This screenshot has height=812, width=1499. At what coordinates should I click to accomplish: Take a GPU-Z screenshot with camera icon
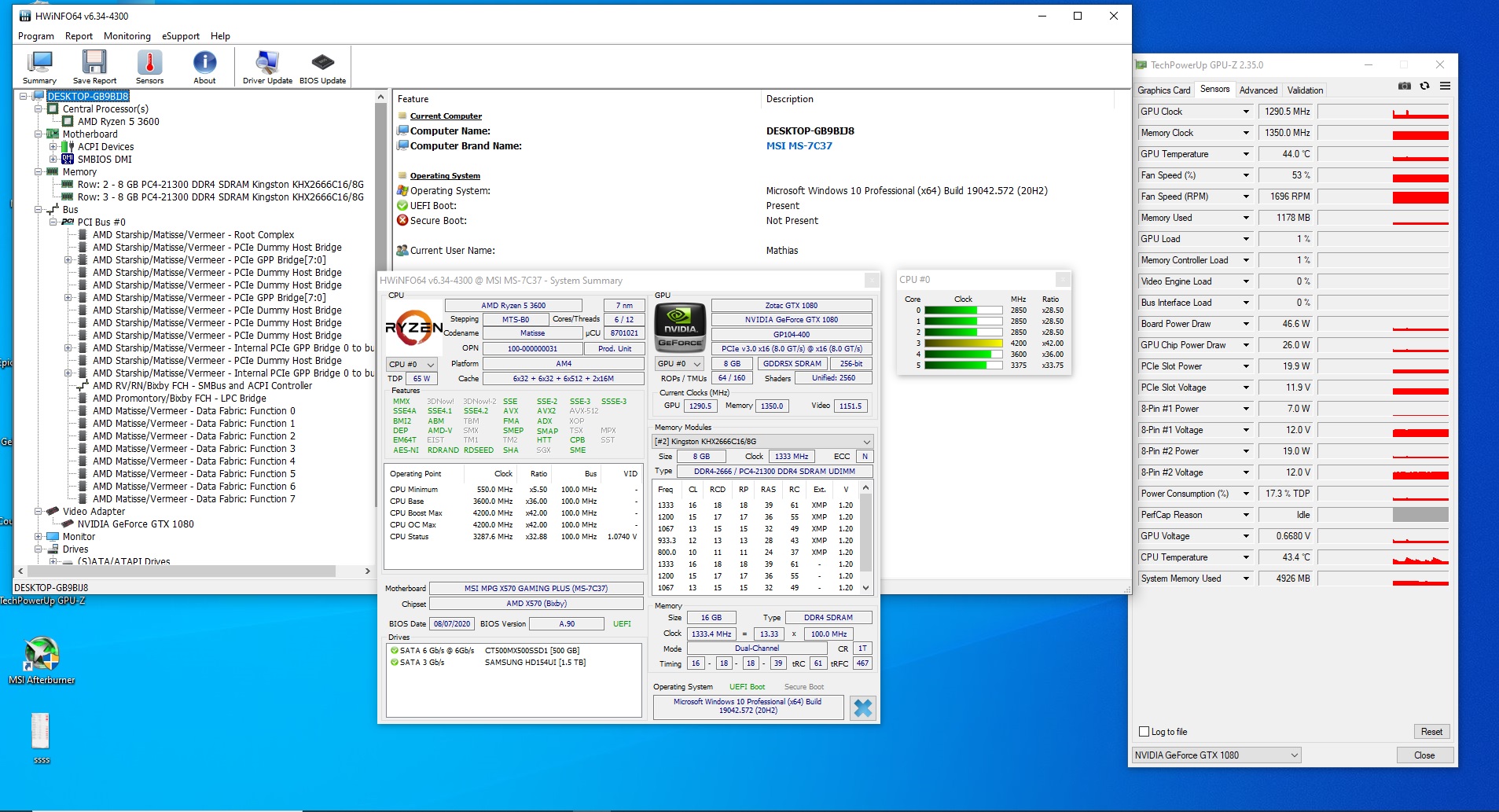click(x=1405, y=86)
